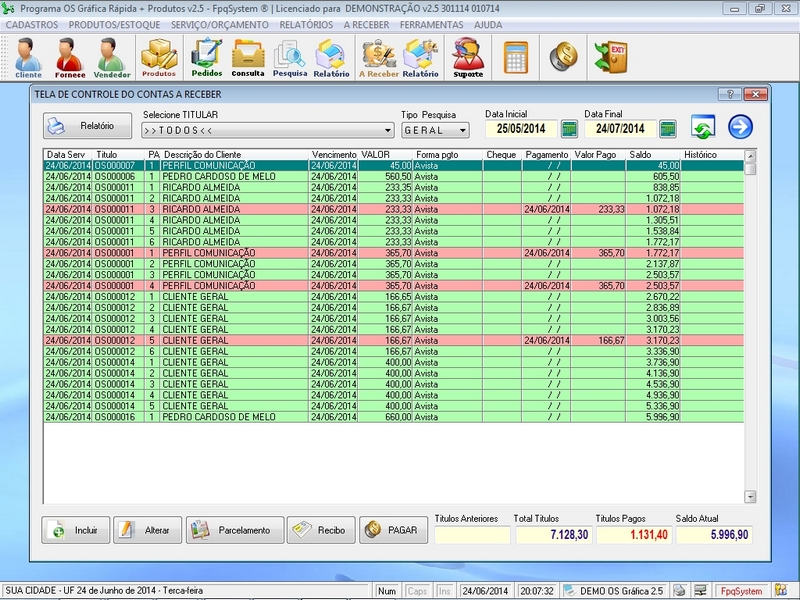This screenshot has height=600, width=800.
Task: Open the Tipo Pesquisa GERAL dropdown
Action: [x=462, y=130]
